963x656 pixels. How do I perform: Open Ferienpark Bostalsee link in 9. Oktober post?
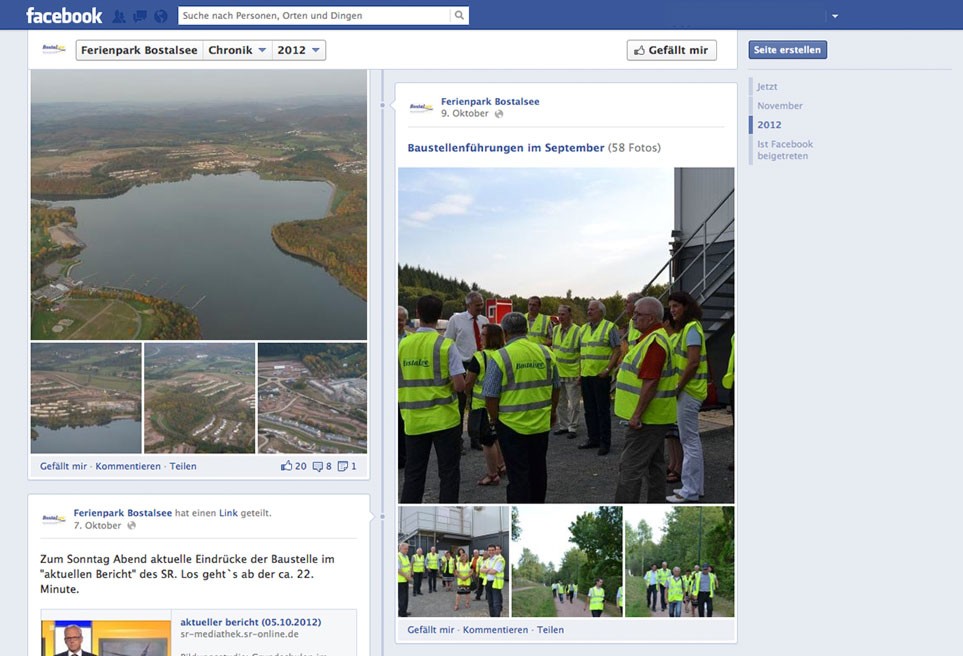point(490,101)
